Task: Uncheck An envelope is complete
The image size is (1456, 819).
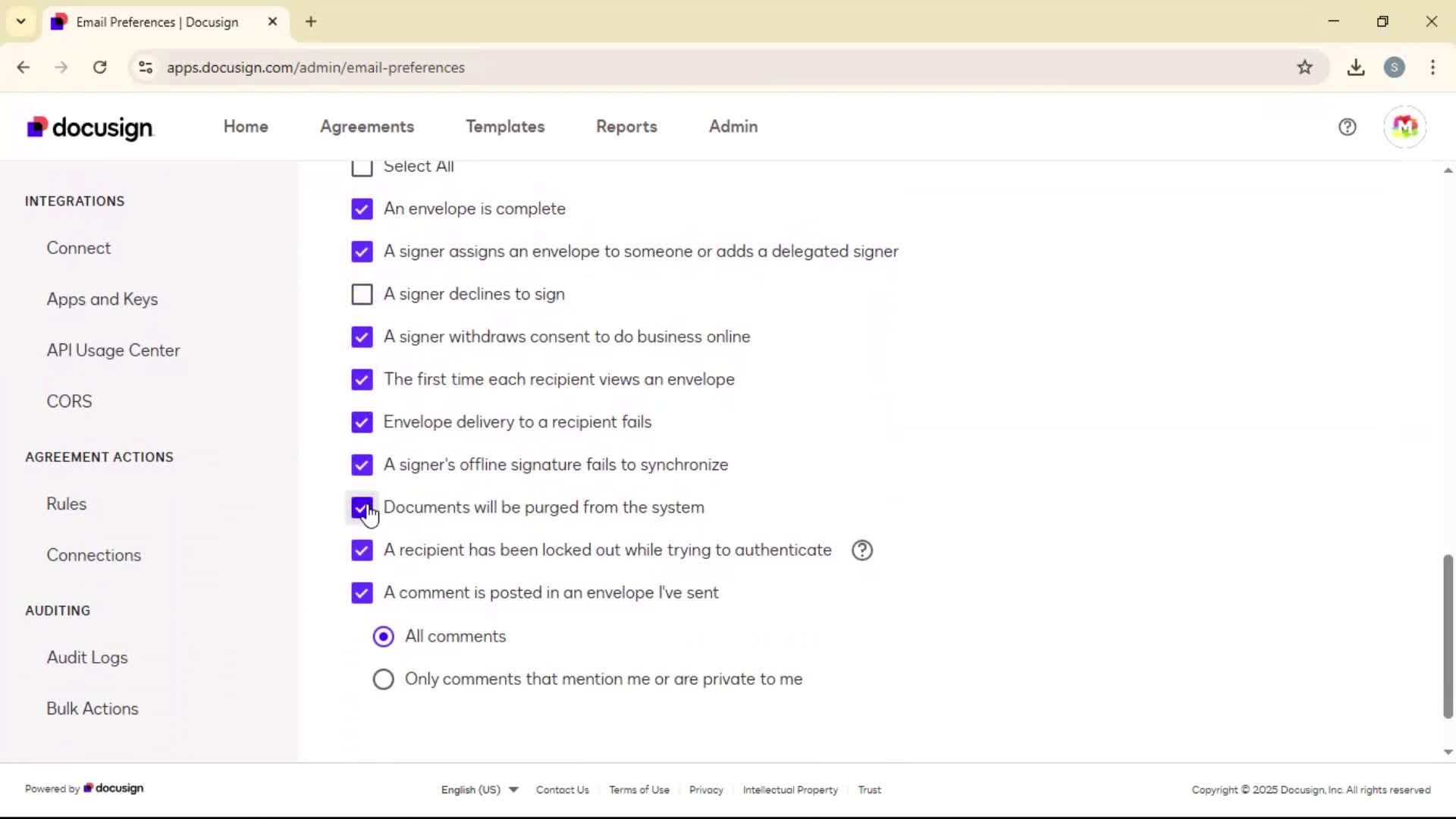Action: (362, 209)
